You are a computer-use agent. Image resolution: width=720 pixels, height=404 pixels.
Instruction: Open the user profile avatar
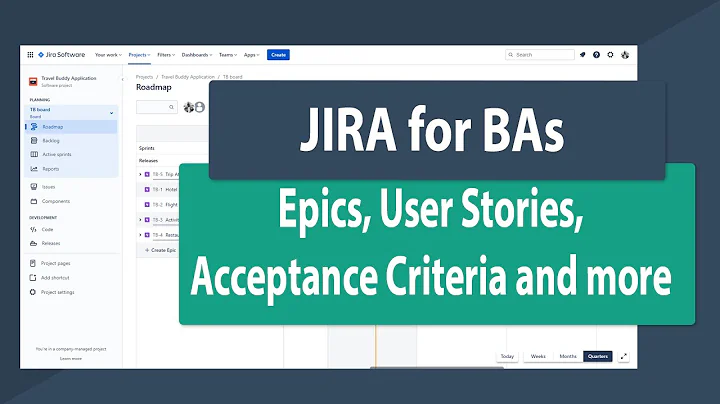pyautogui.click(x=625, y=55)
